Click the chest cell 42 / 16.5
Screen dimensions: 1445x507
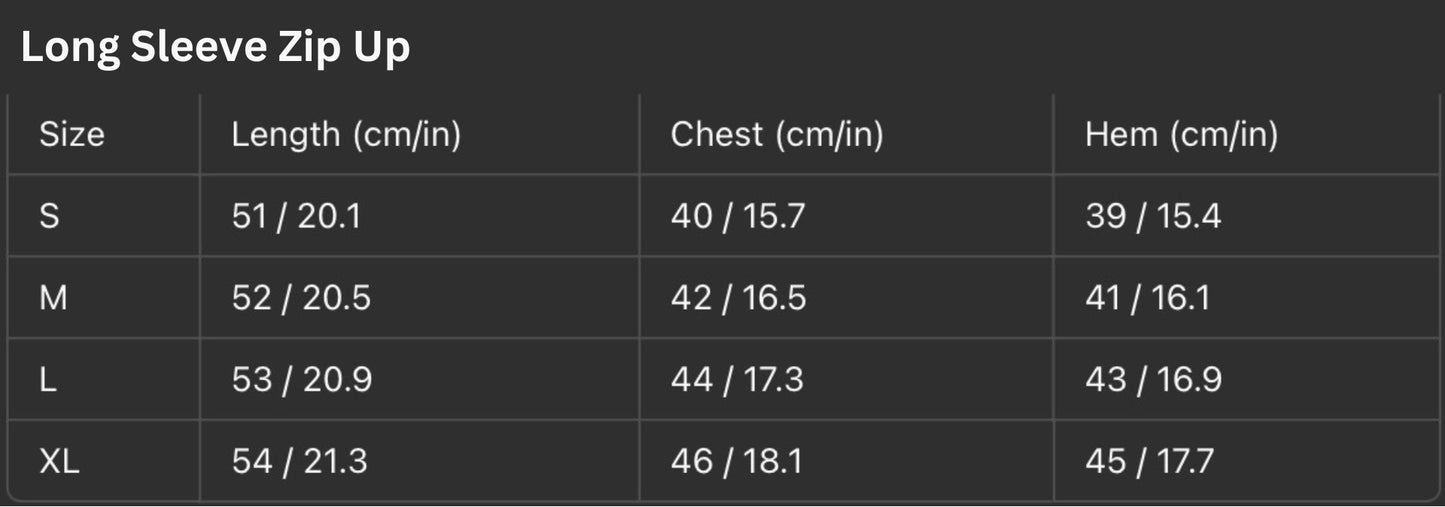[x=738, y=298]
